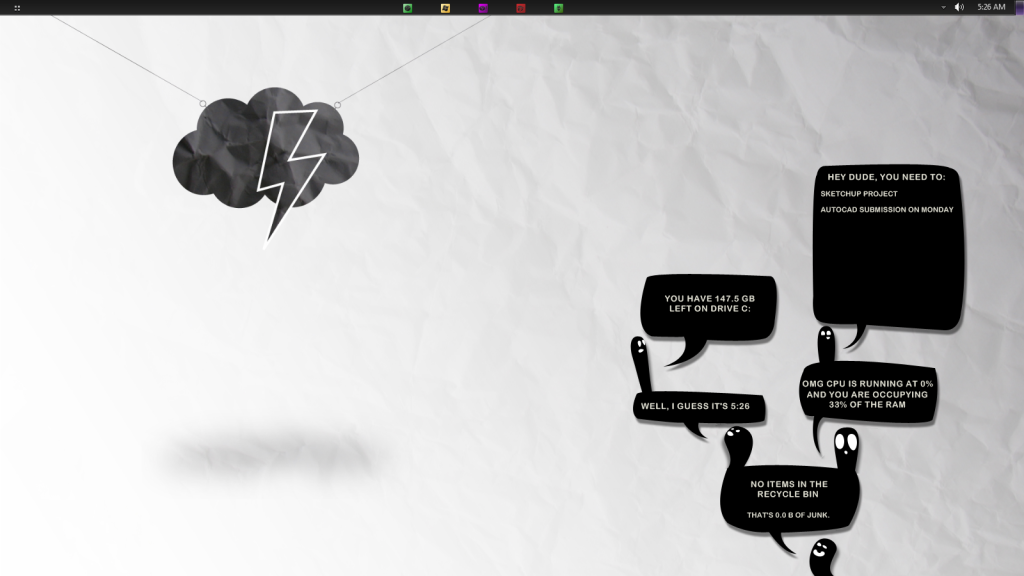Click the drive C: free space bubble
The image size is (1024, 576).
click(x=708, y=304)
